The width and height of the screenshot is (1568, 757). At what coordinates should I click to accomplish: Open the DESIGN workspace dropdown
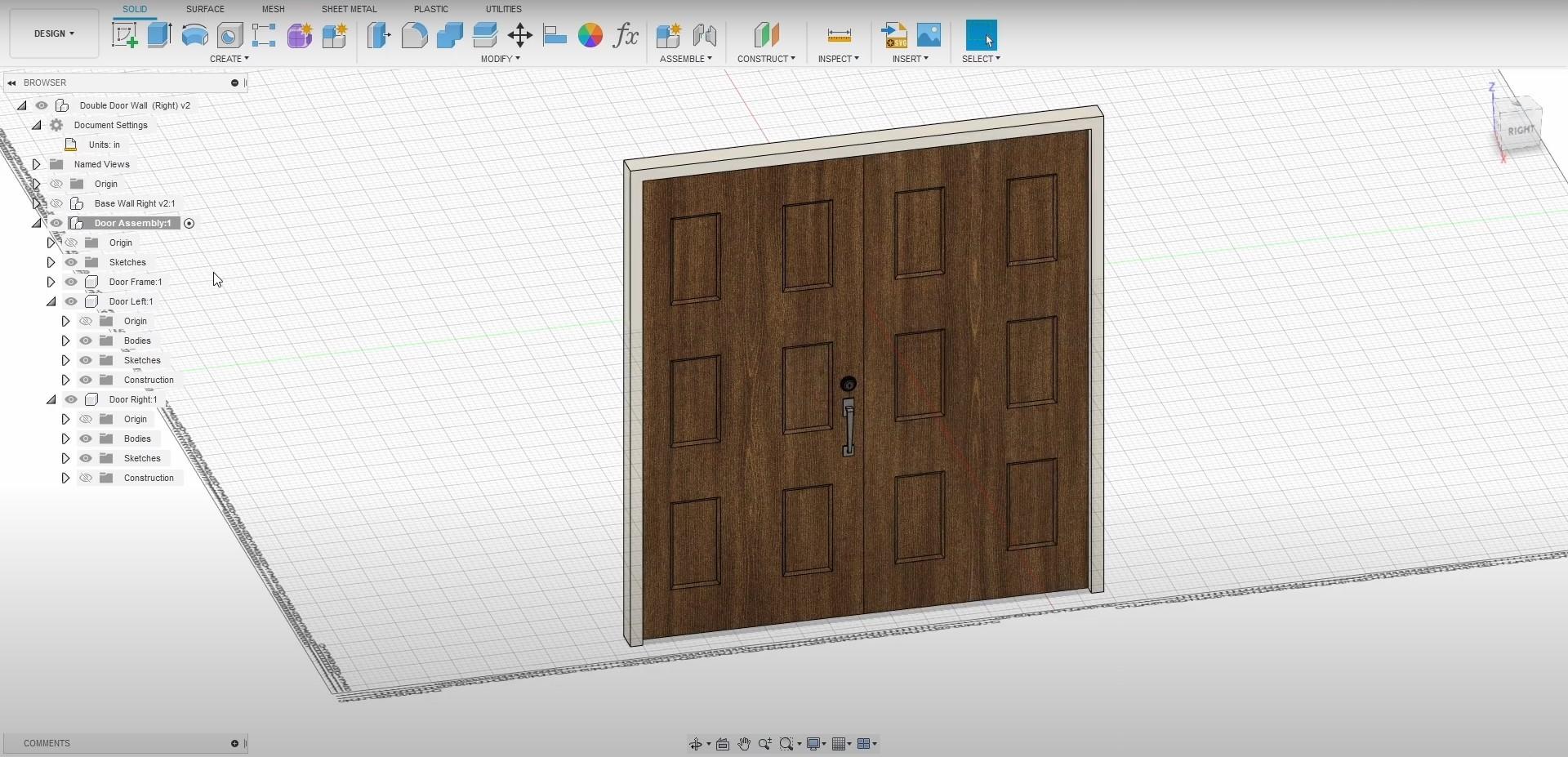(x=54, y=33)
